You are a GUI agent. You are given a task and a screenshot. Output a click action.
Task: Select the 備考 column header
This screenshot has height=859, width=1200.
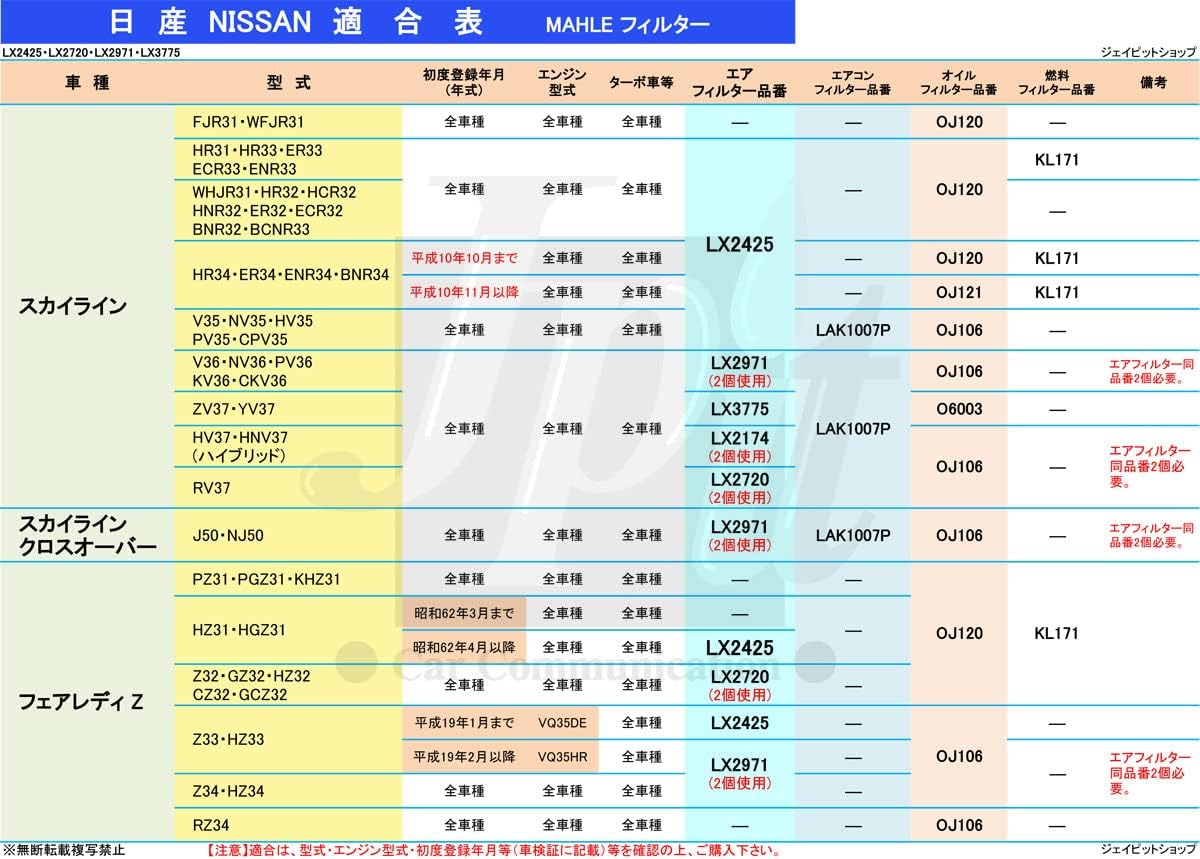(x=1152, y=83)
